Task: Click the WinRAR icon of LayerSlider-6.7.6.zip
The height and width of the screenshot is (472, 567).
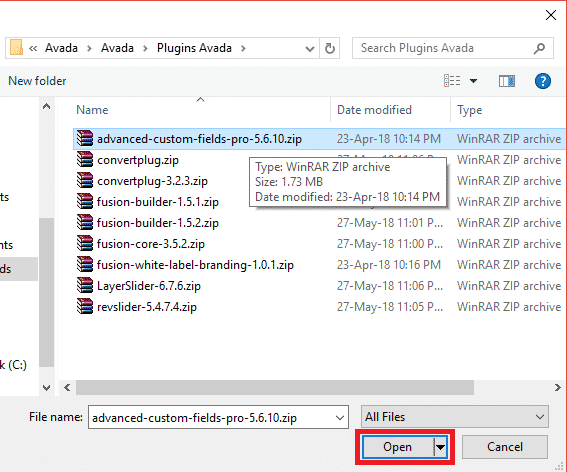Action: pyautogui.click(x=85, y=285)
